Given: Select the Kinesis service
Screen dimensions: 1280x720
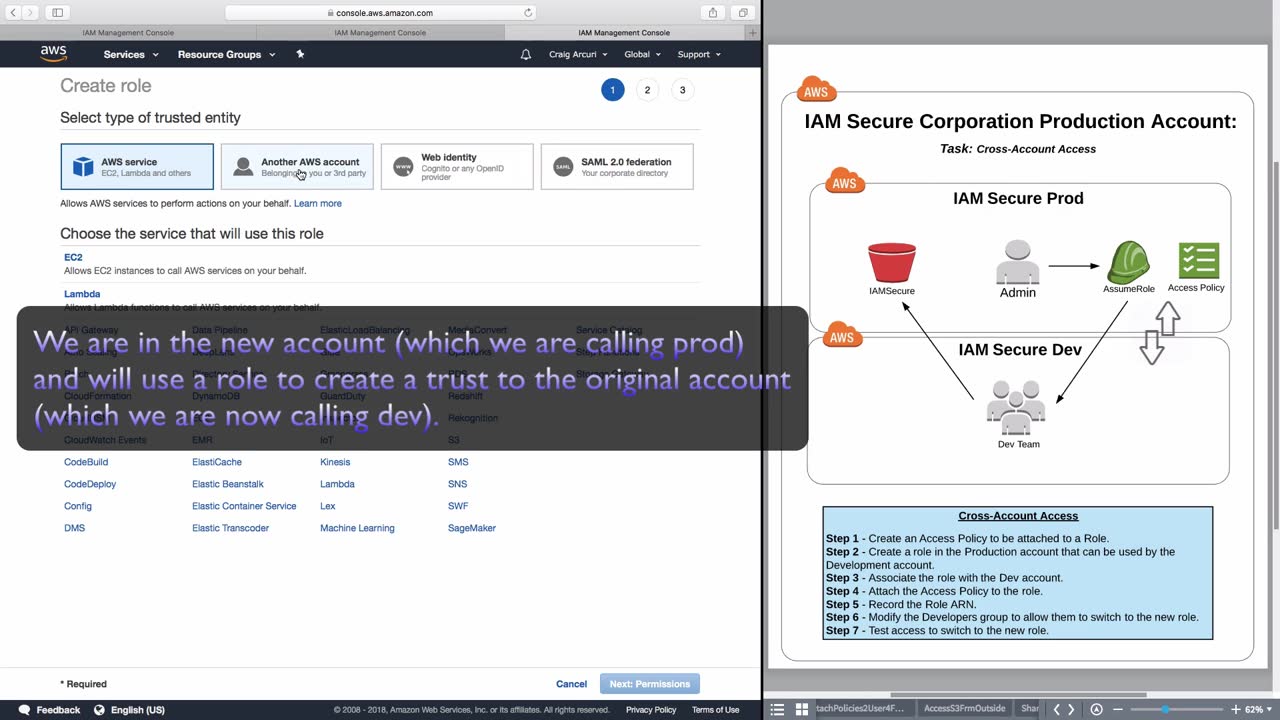Looking at the screenshot, I should tap(335, 462).
